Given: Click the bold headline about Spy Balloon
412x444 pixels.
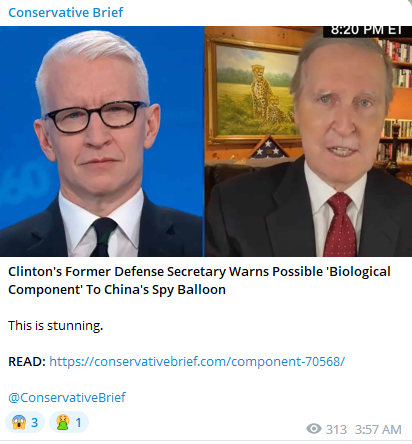Looking at the screenshot, I should coord(199,281).
